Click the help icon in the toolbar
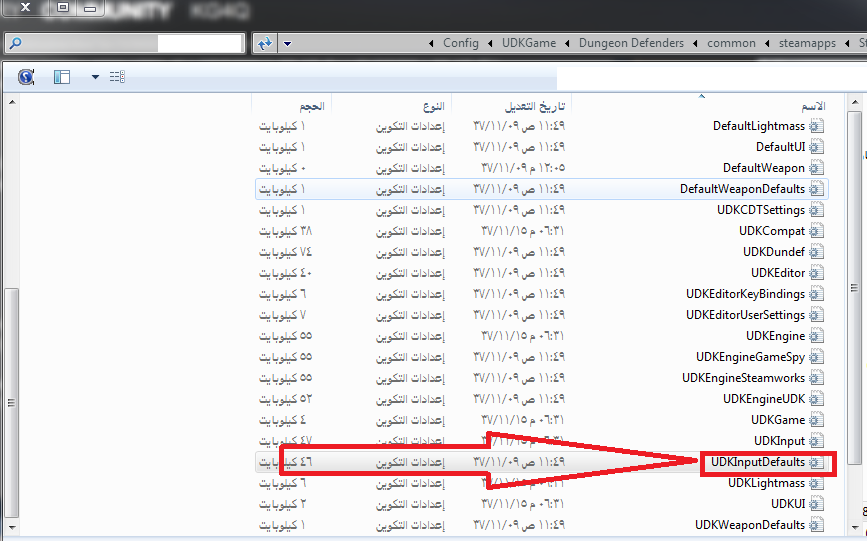 [x=26, y=77]
